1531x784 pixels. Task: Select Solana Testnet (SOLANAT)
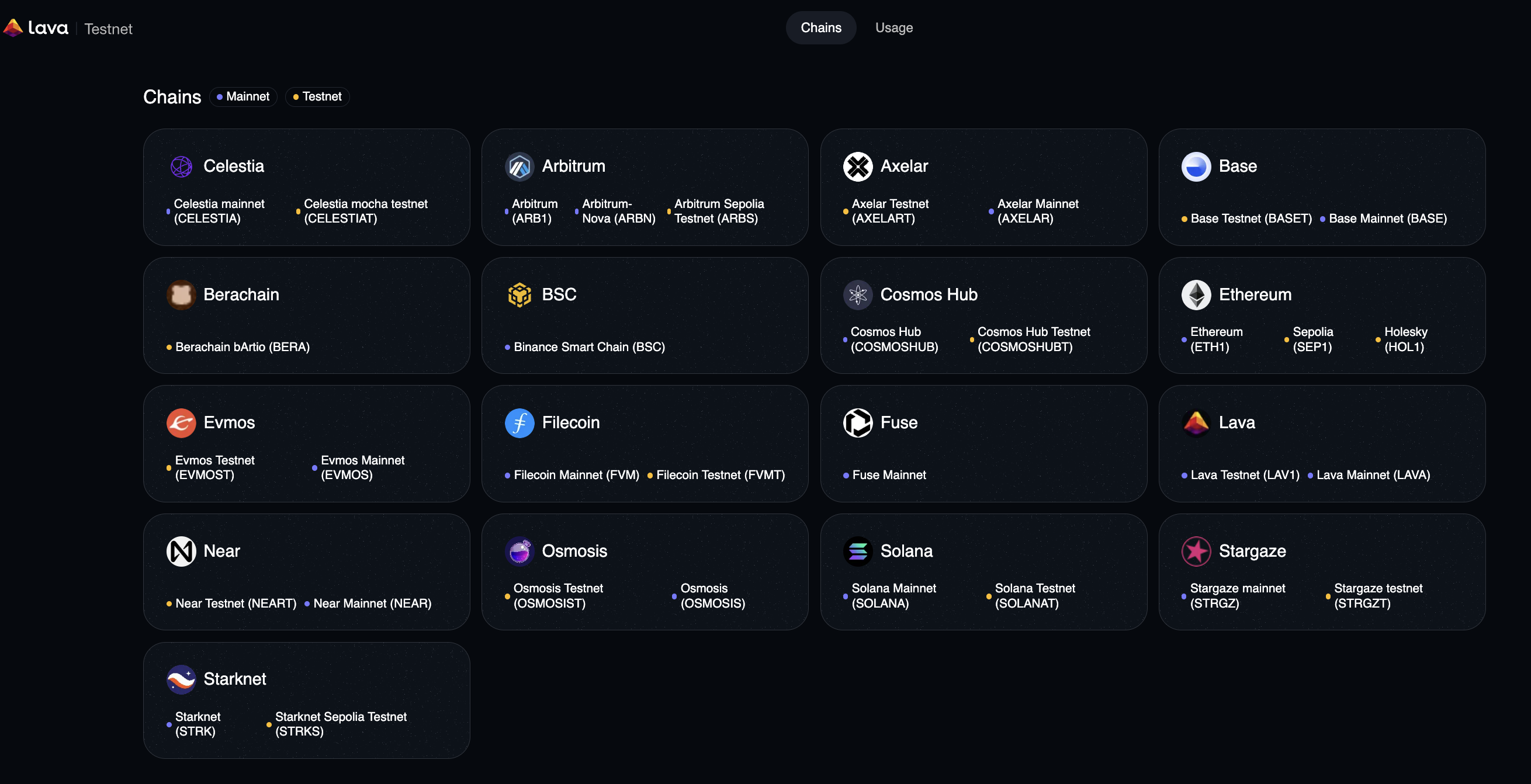(1031, 596)
